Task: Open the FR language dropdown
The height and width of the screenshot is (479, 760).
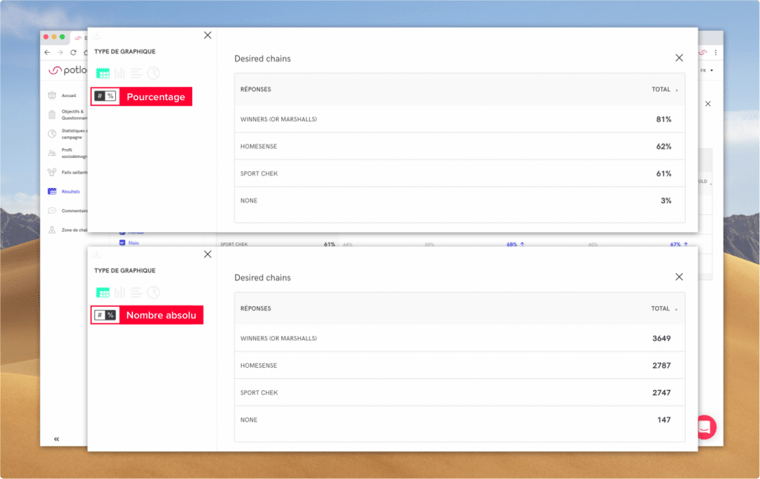Action: click(706, 71)
